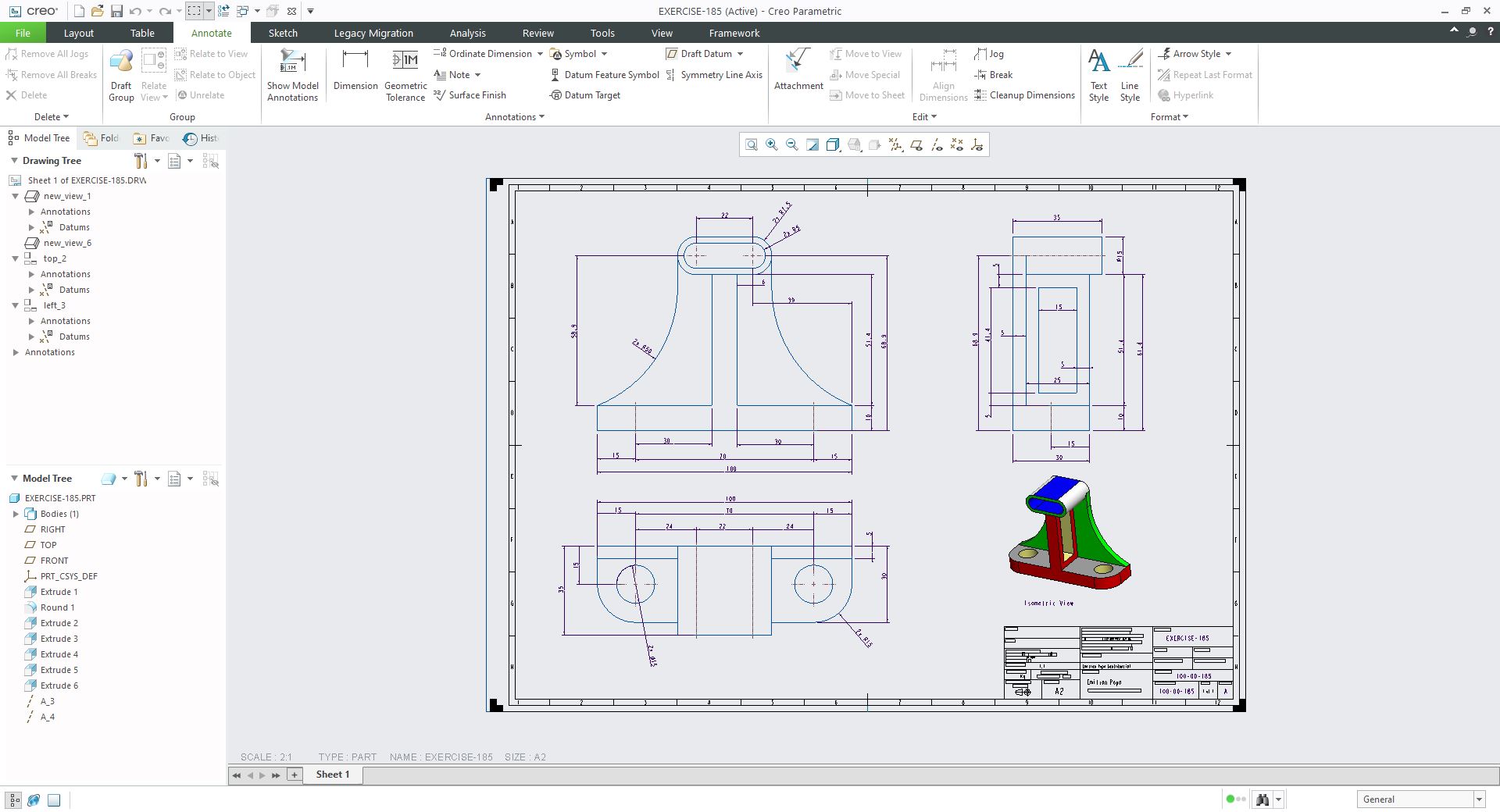Save the drawing with disk icon

[x=116, y=11]
